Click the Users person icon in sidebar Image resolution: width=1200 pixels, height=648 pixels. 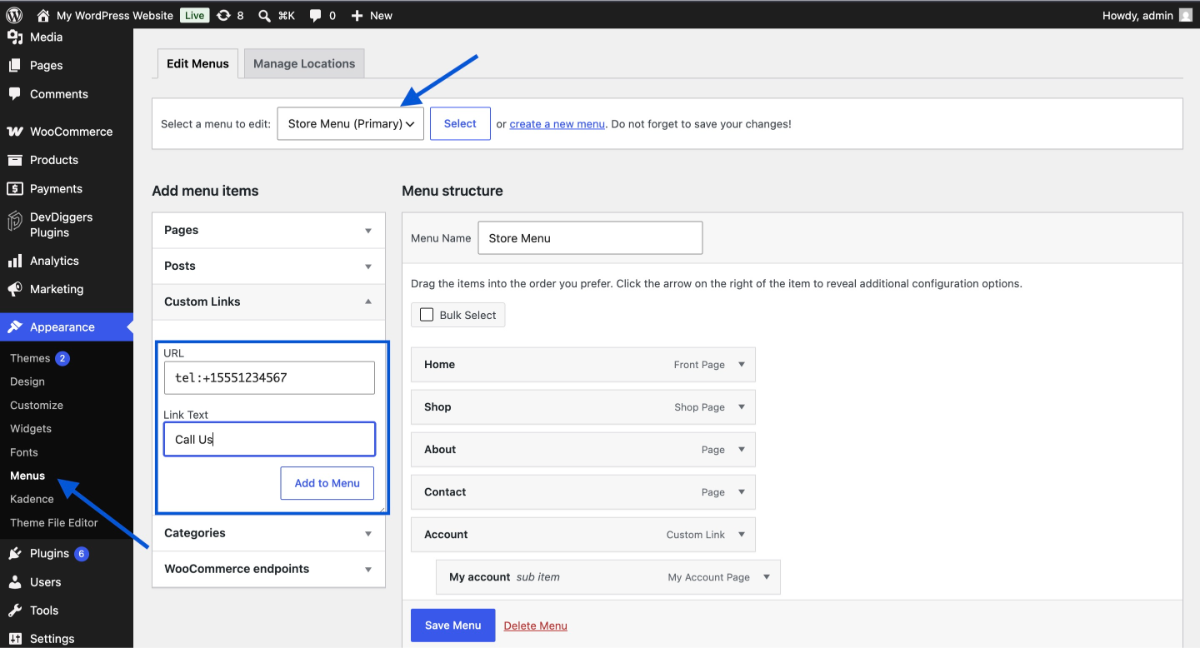tap(14, 582)
